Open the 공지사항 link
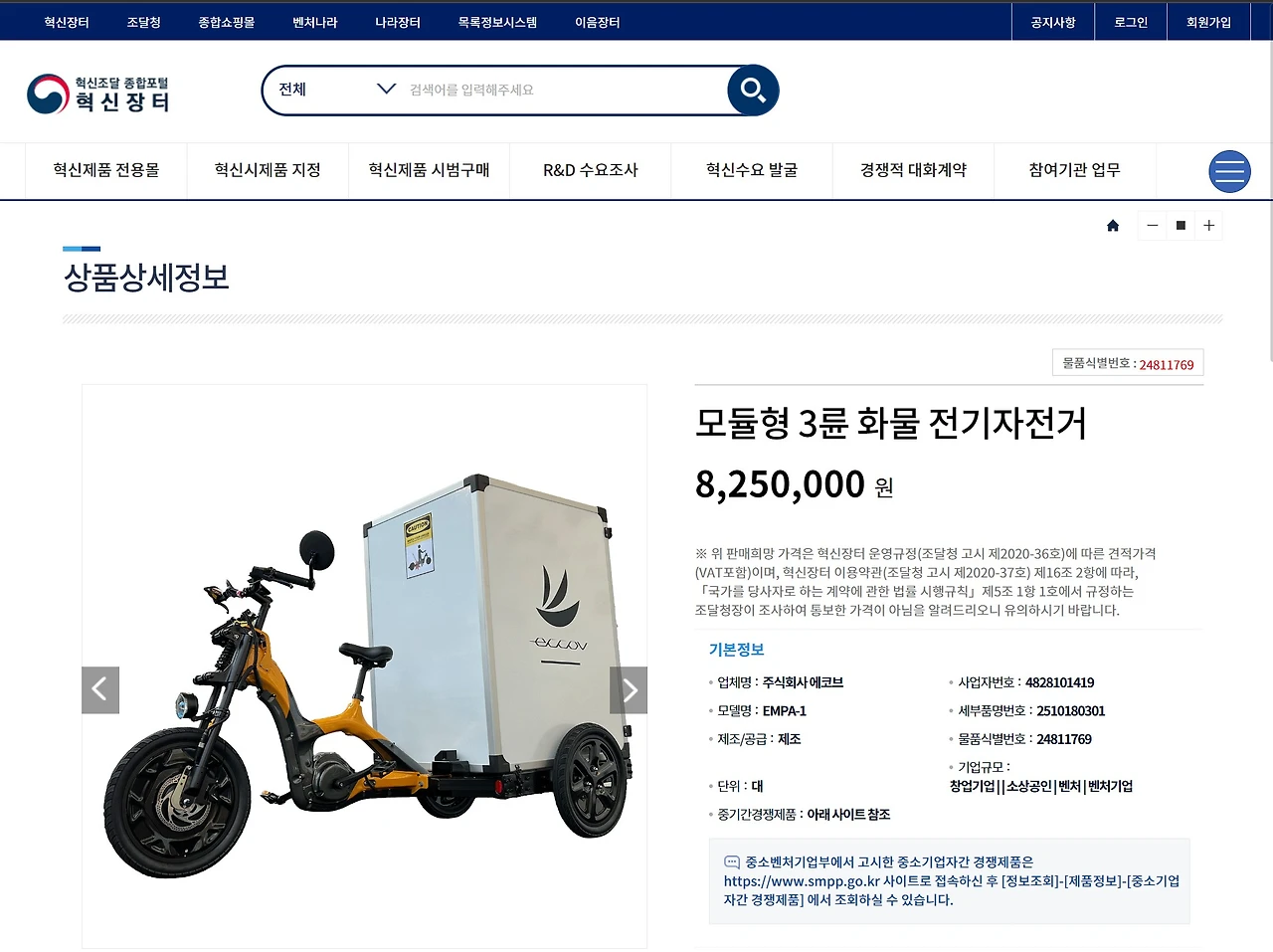 (x=1053, y=22)
